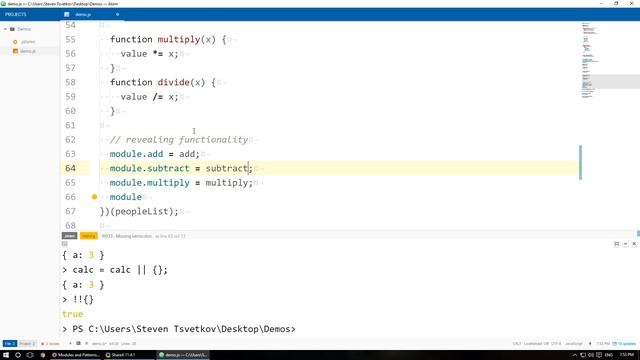Click the updates link in status bar
640x360 pixels.
[x=624, y=344]
